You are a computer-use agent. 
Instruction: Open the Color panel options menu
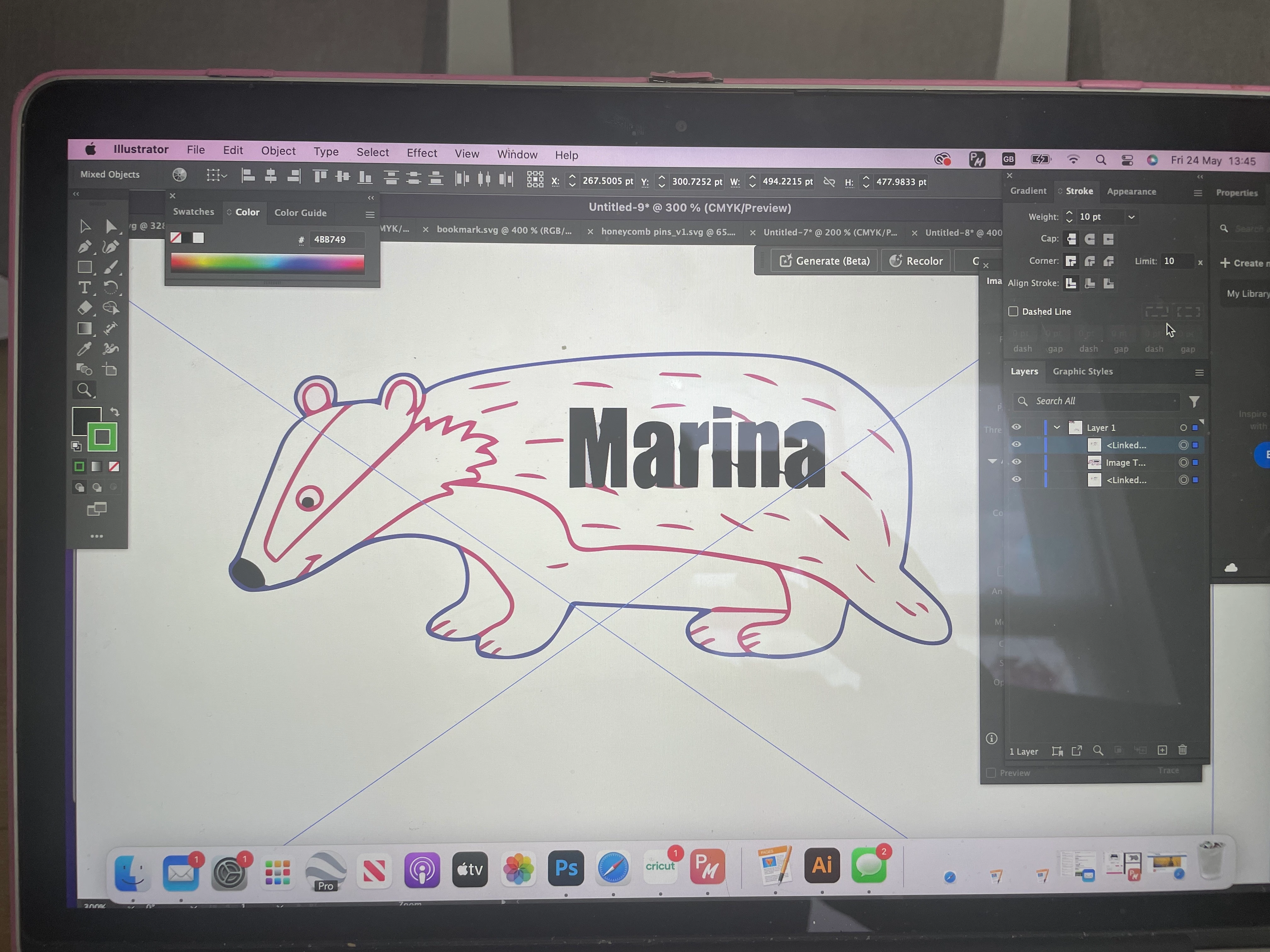[x=370, y=215]
